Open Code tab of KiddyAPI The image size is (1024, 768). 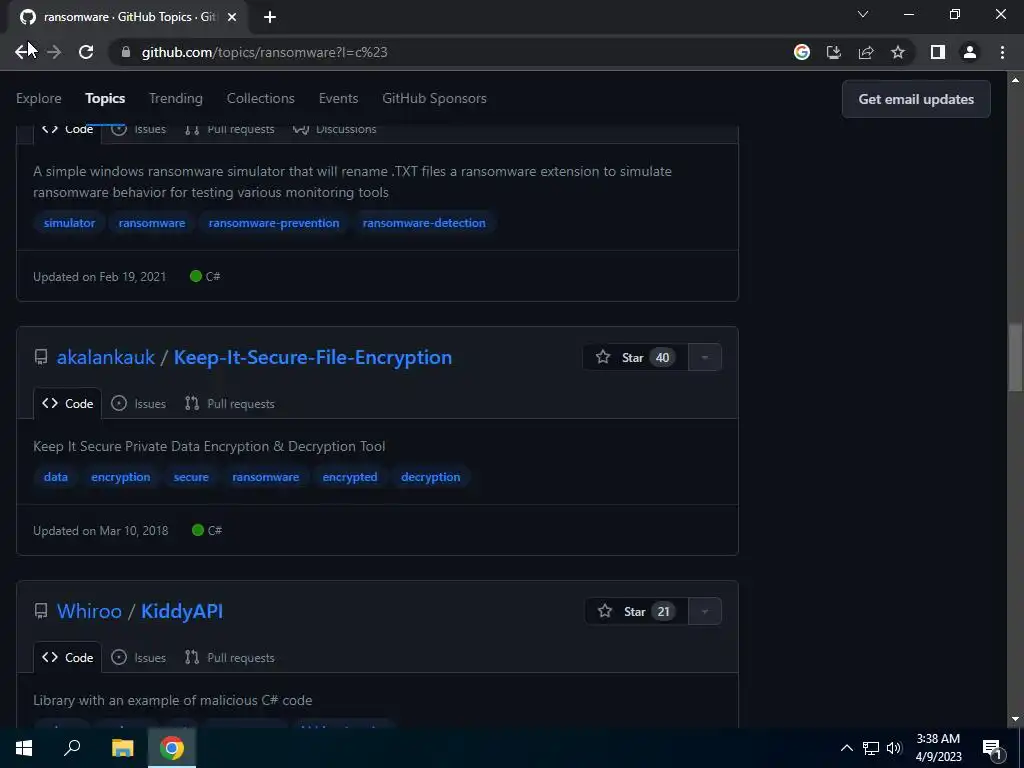point(67,658)
